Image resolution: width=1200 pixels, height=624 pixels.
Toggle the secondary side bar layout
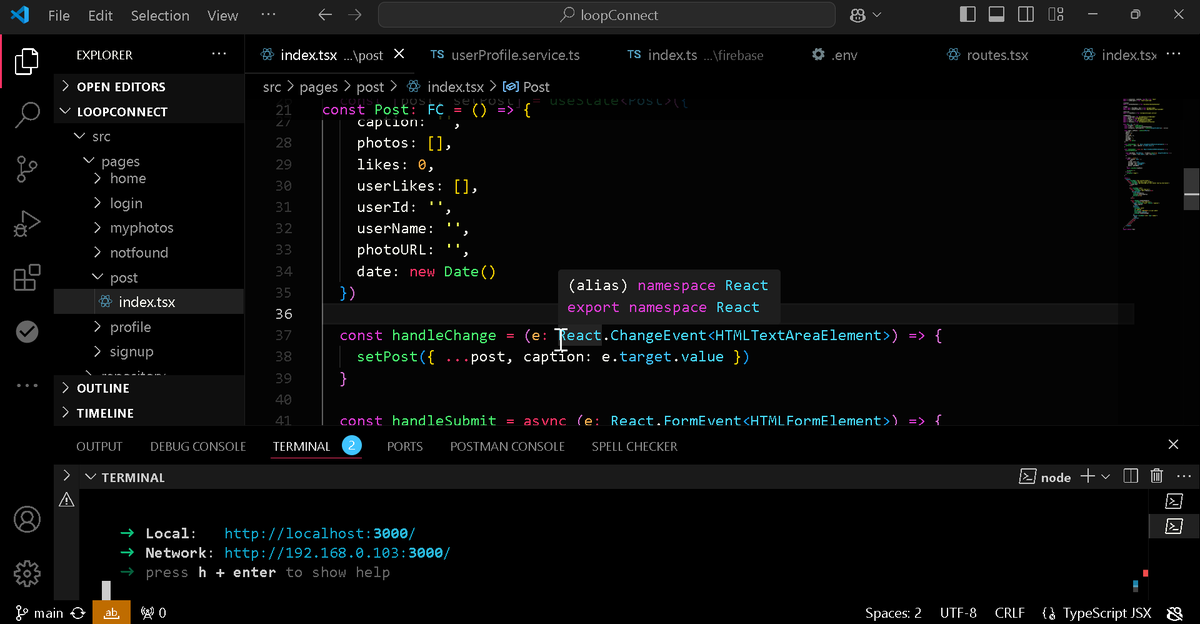click(x=1026, y=15)
